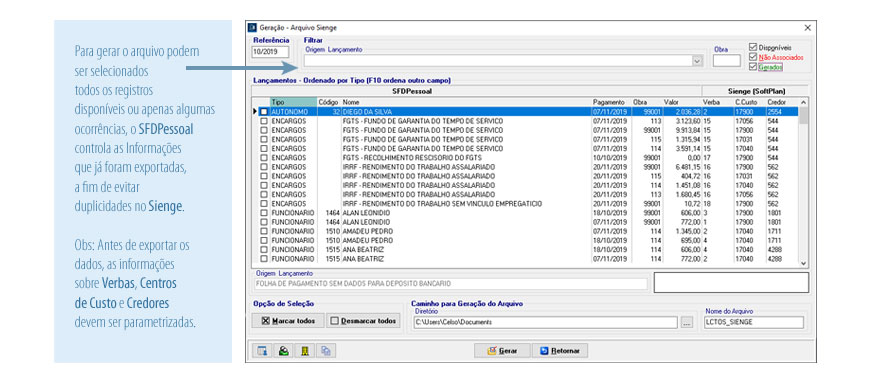Click the value cell 404,72
The width and height of the screenshot is (880, 382).
coord(682,176)
